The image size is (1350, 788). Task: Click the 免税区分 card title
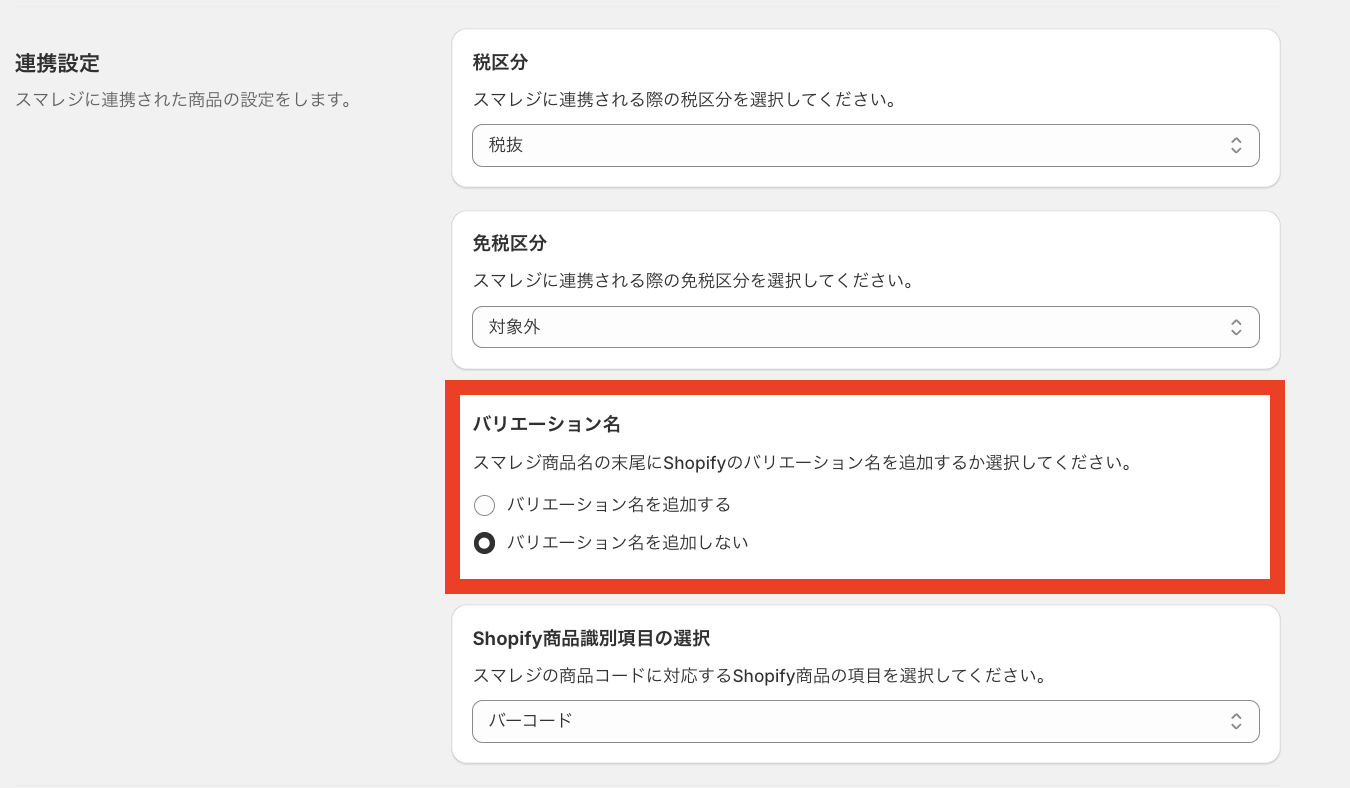(510, 243)
